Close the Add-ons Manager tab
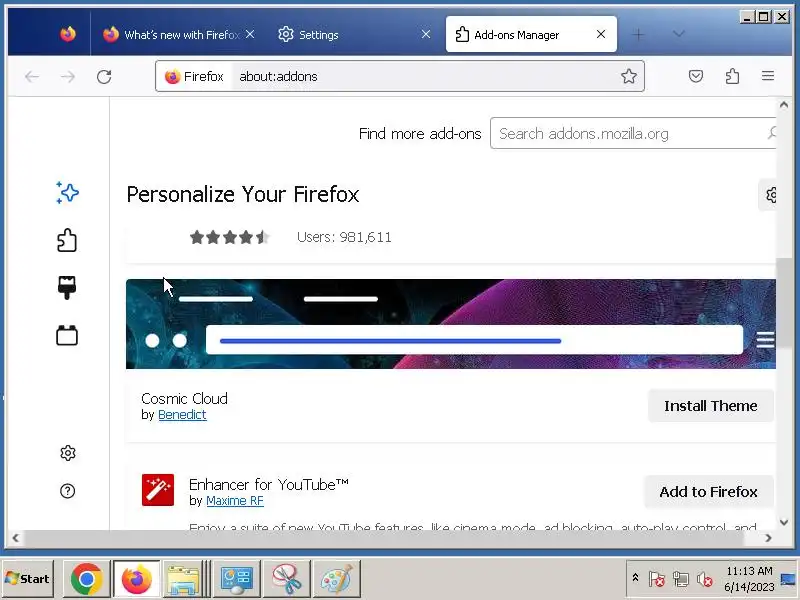This screenshot has height=600, width=800. click(601, 34)
